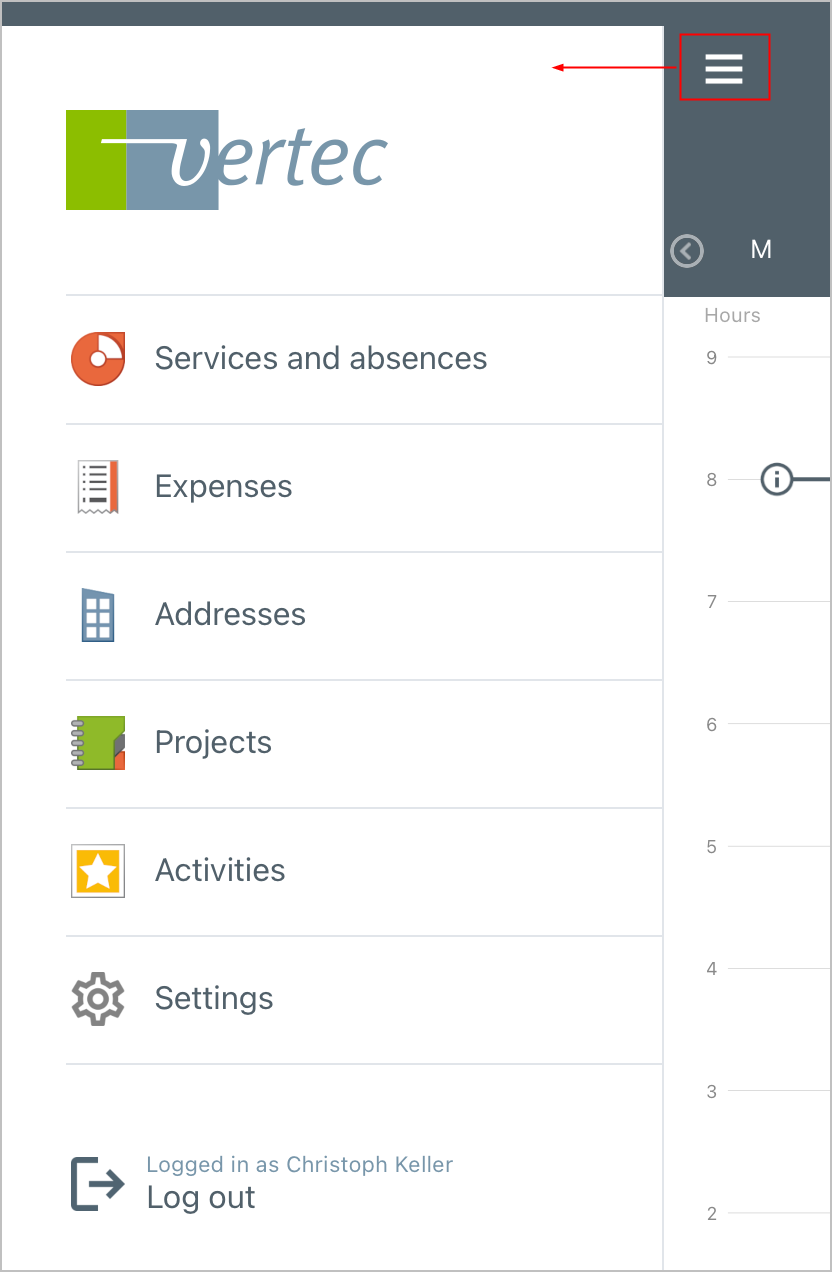Go to the Activities menu entry
The height and width of the screenshot is (1272, 832).
220,870
